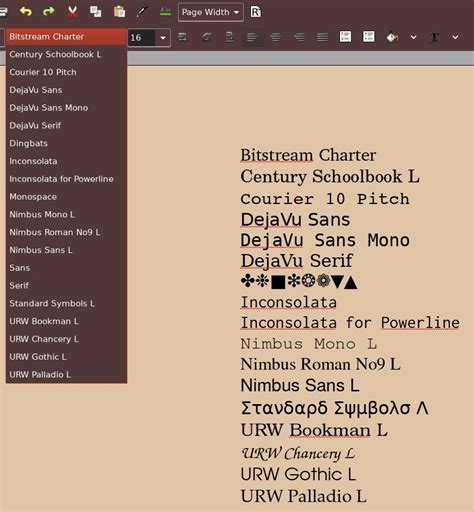Choose Inconsolata for Powerline font

(66, 179)
